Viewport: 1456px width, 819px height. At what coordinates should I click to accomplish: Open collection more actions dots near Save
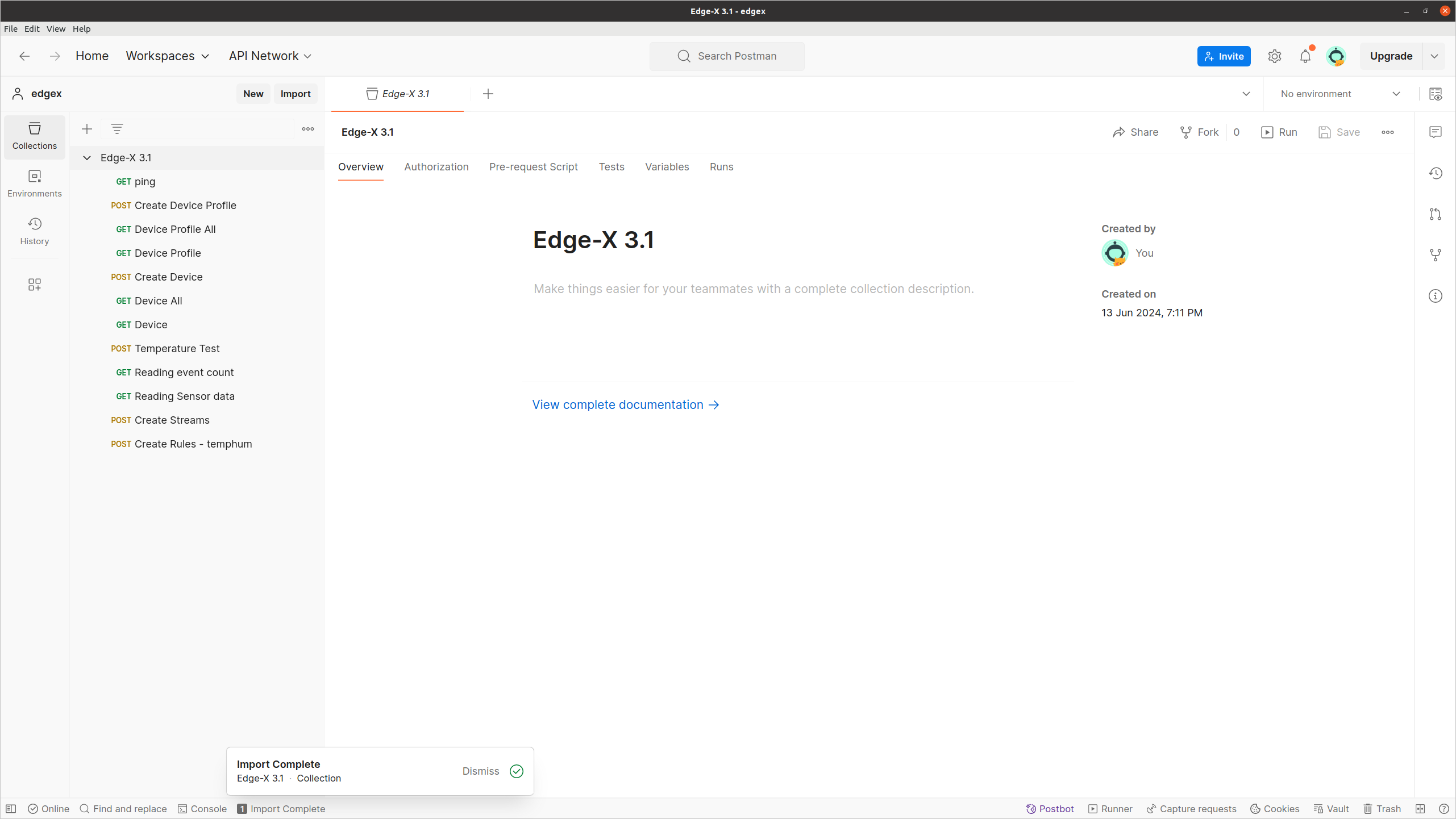pos(1388,132)
